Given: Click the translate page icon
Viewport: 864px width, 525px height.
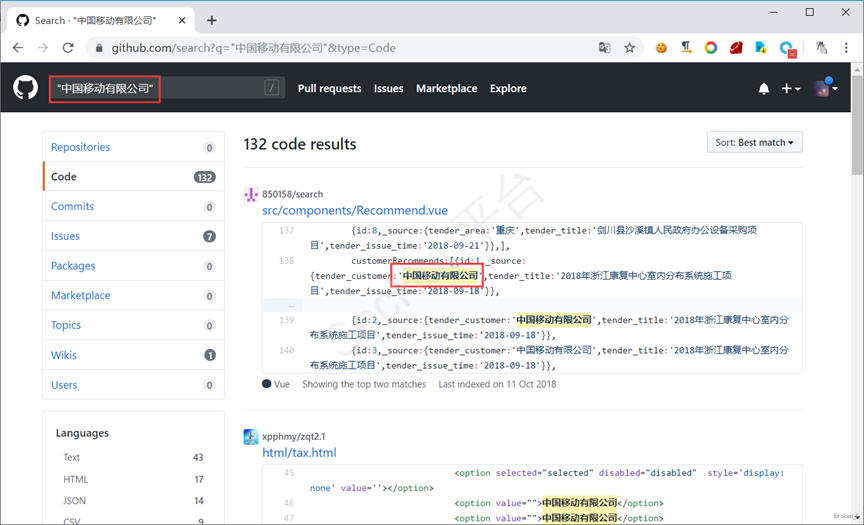Looking at the screenshot, I should (x=605, y=48).
